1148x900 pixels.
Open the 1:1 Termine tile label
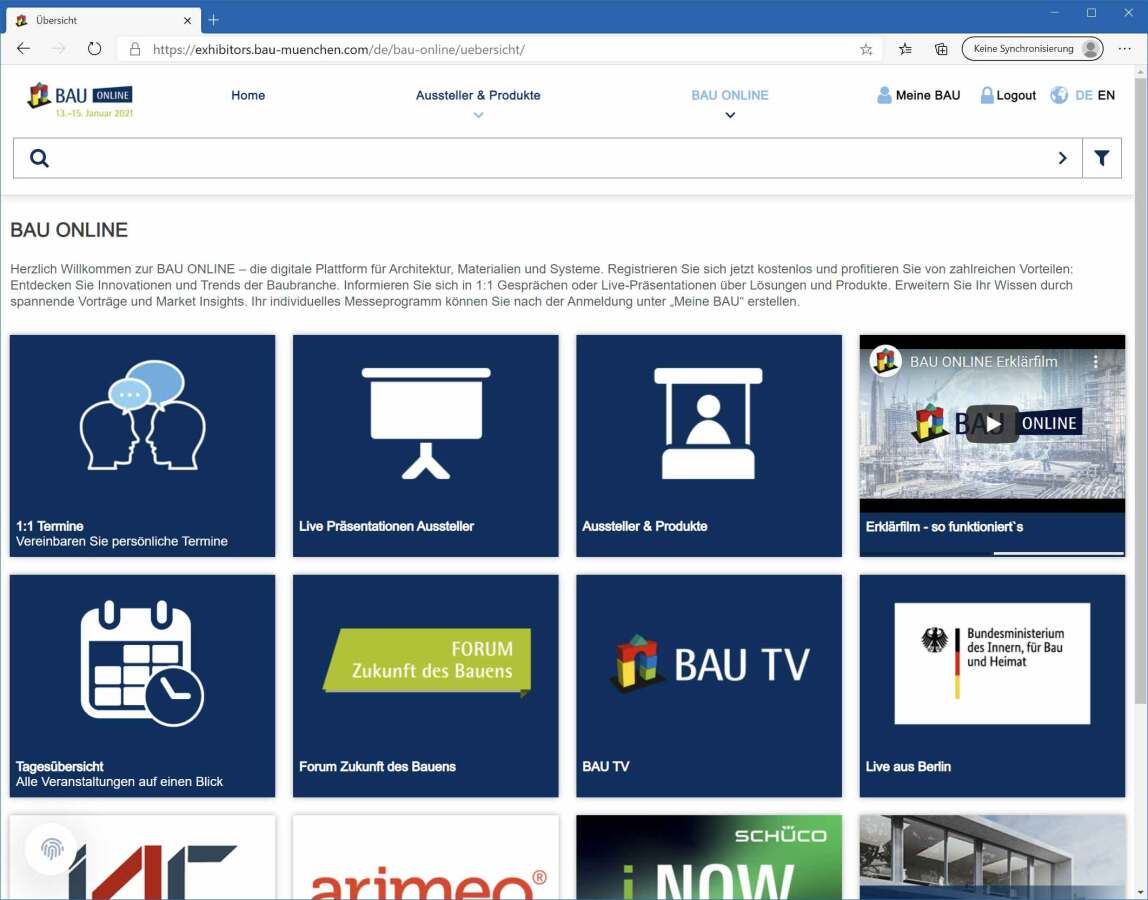click(x=50, y=526)
